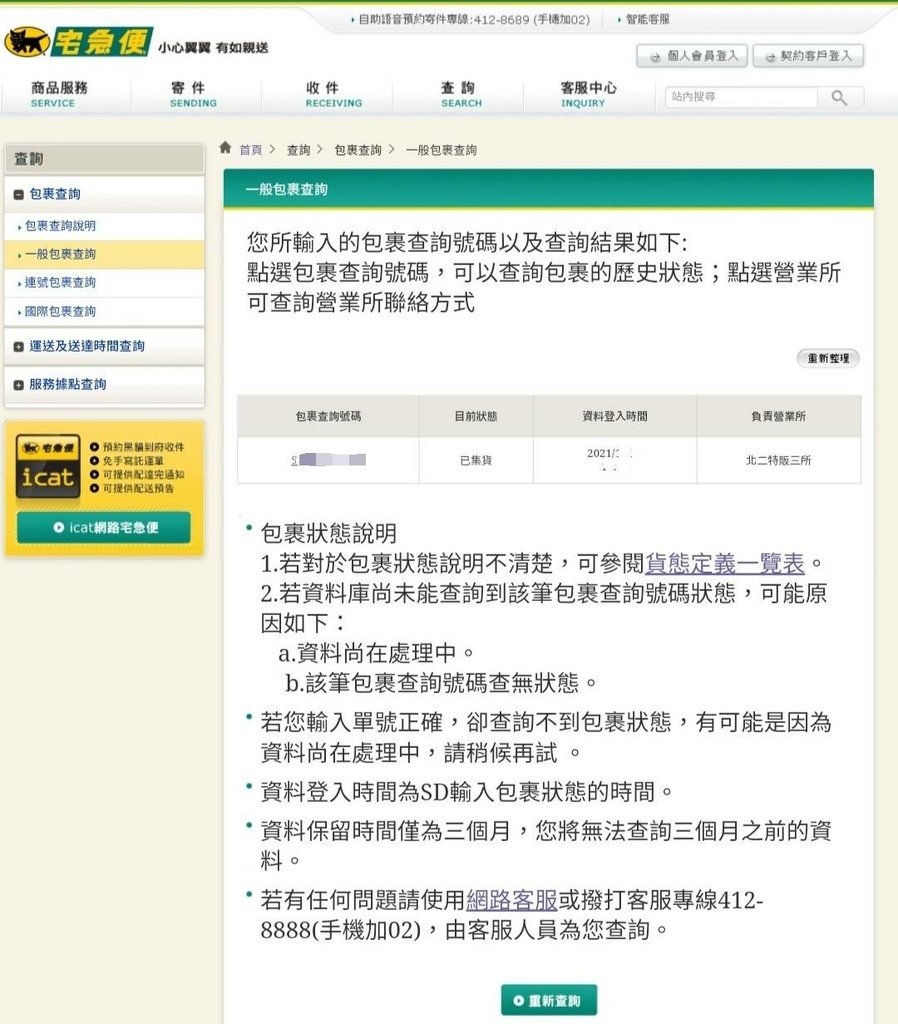This screenshot has width=898, height=1024.
Task: Focus the 站內搜尋 search field
Action: [741, 97]
